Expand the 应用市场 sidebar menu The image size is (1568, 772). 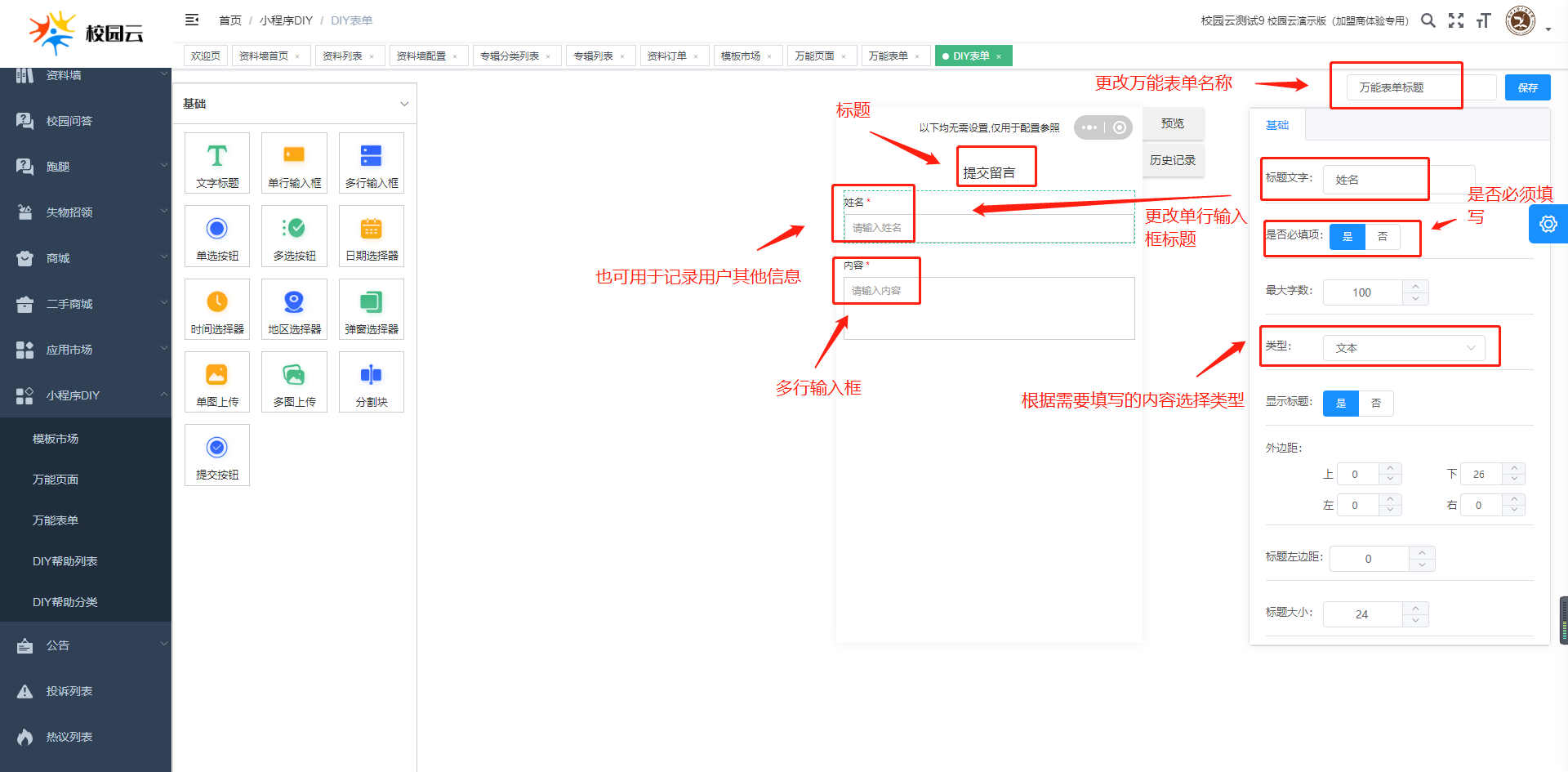click(86, 350)
